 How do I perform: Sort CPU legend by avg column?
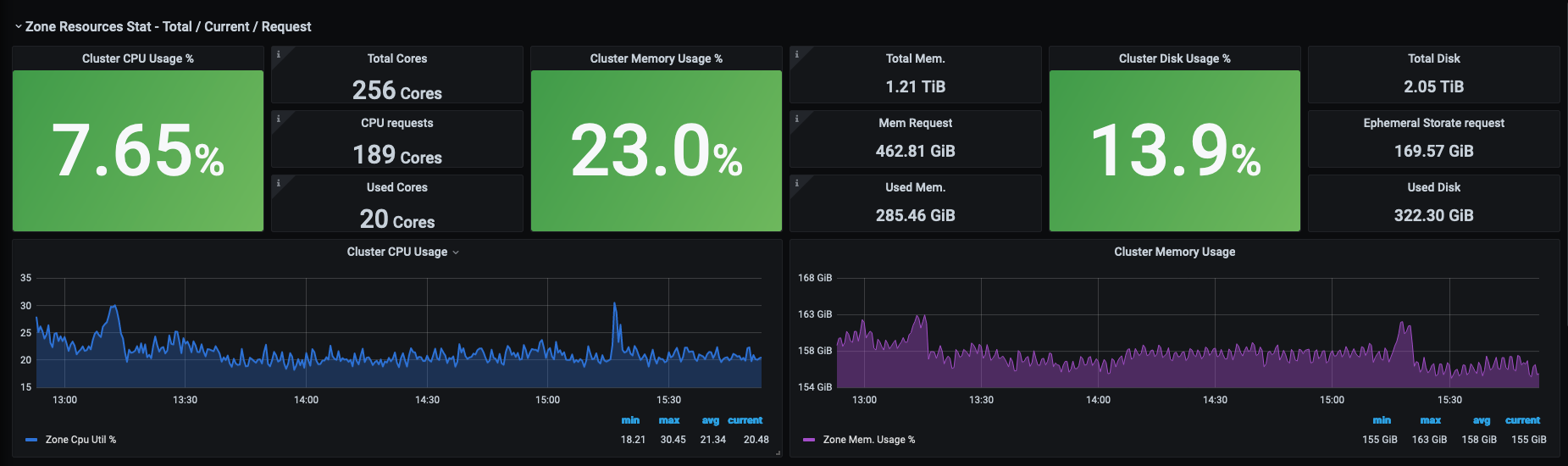tap(711, 420)
